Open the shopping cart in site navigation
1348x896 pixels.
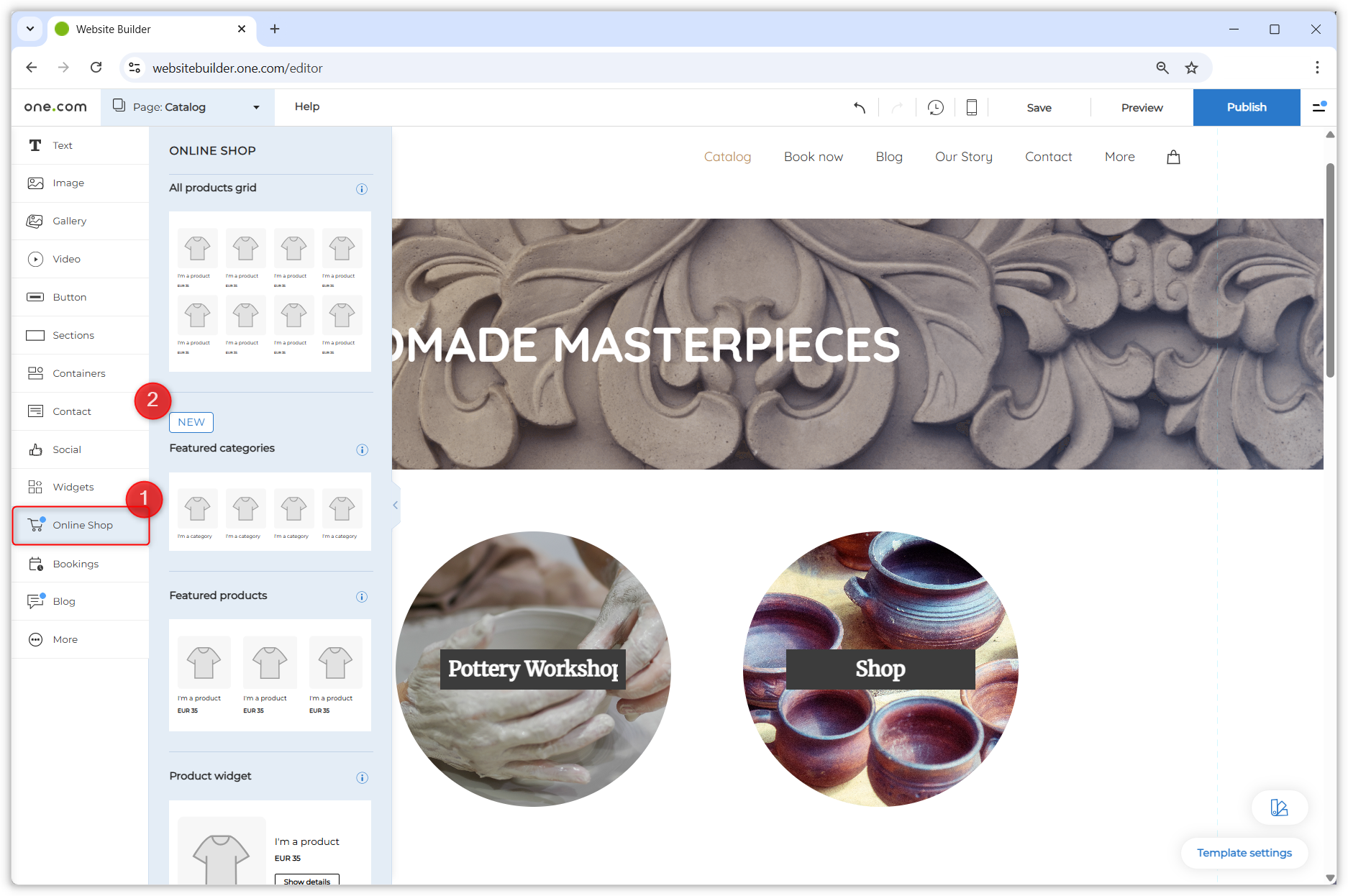pos(1173,156)
